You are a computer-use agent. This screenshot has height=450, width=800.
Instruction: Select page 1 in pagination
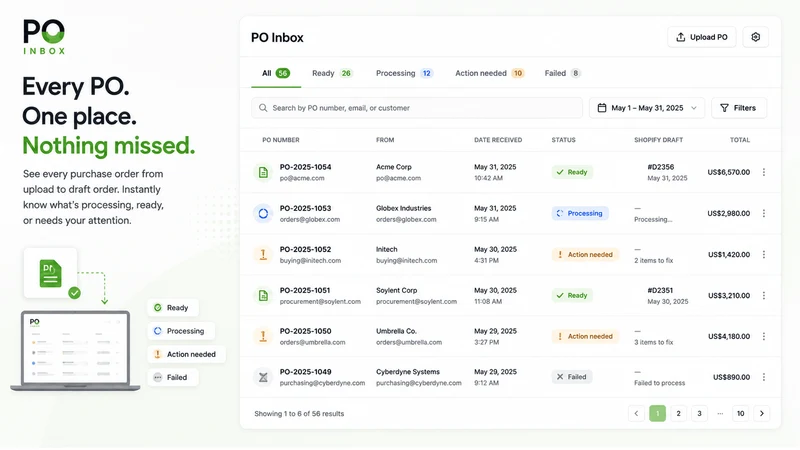(x=658, y=414)
